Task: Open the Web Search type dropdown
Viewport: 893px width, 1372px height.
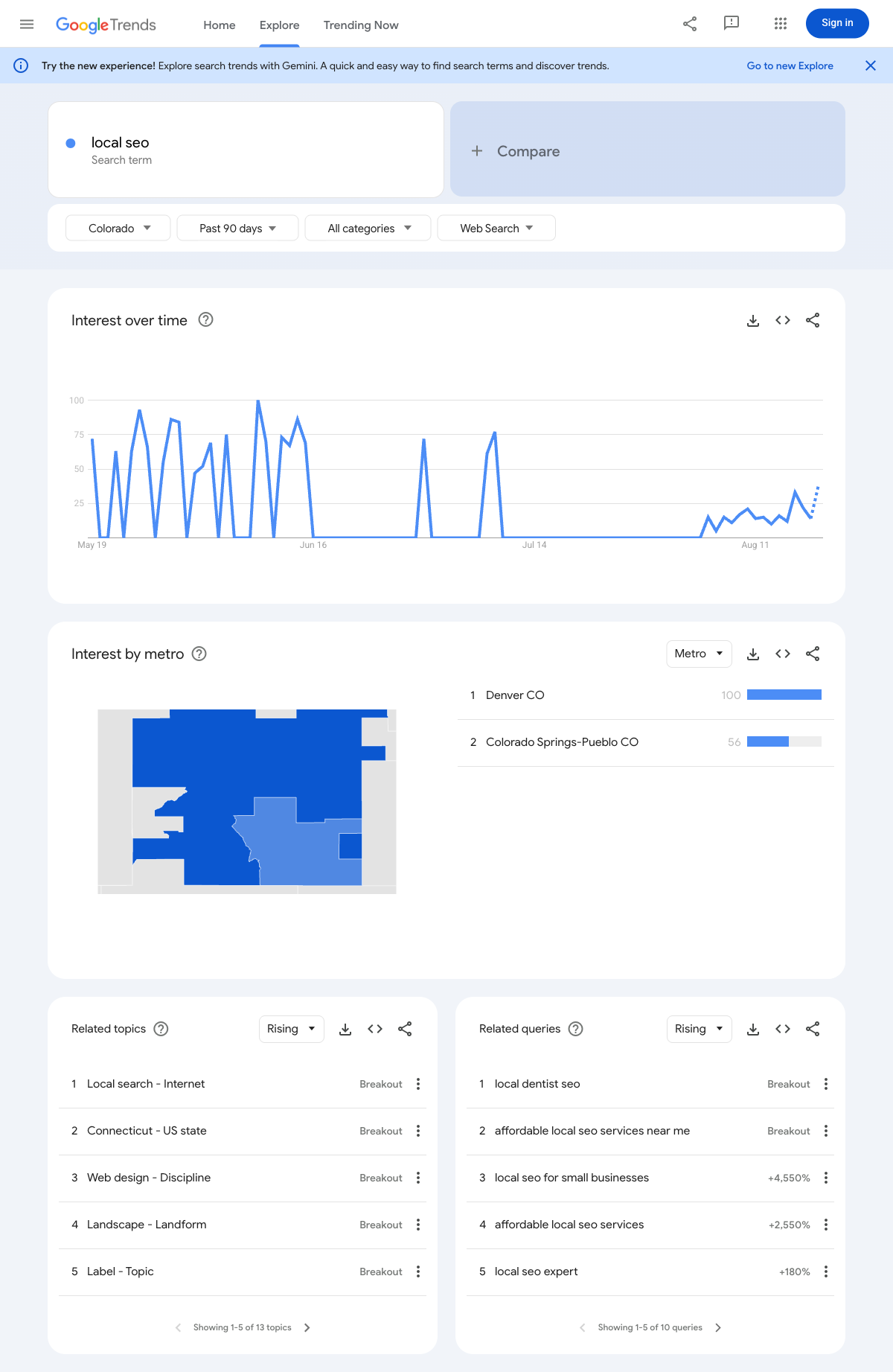Action: [496, 228]
